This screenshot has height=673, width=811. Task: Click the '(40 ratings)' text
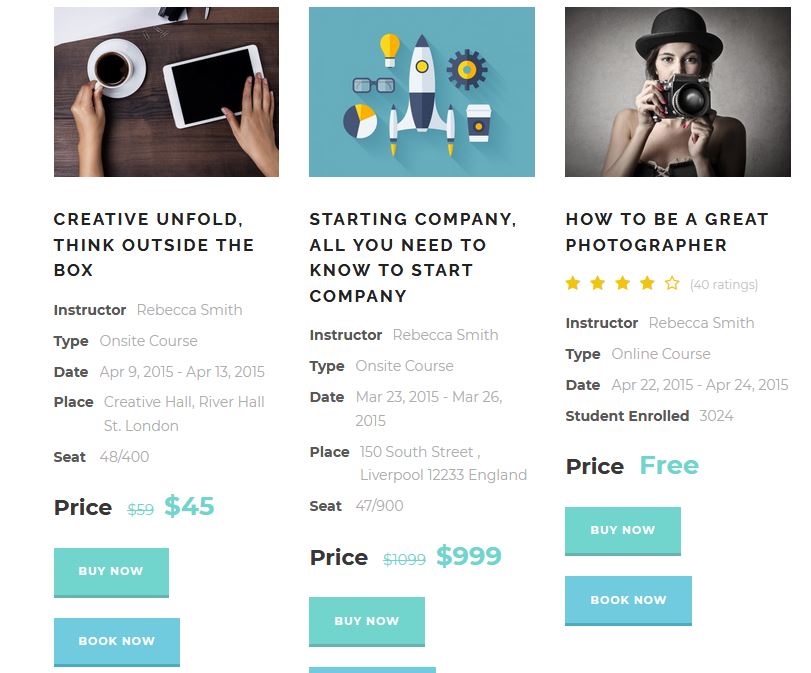point(724,285)
